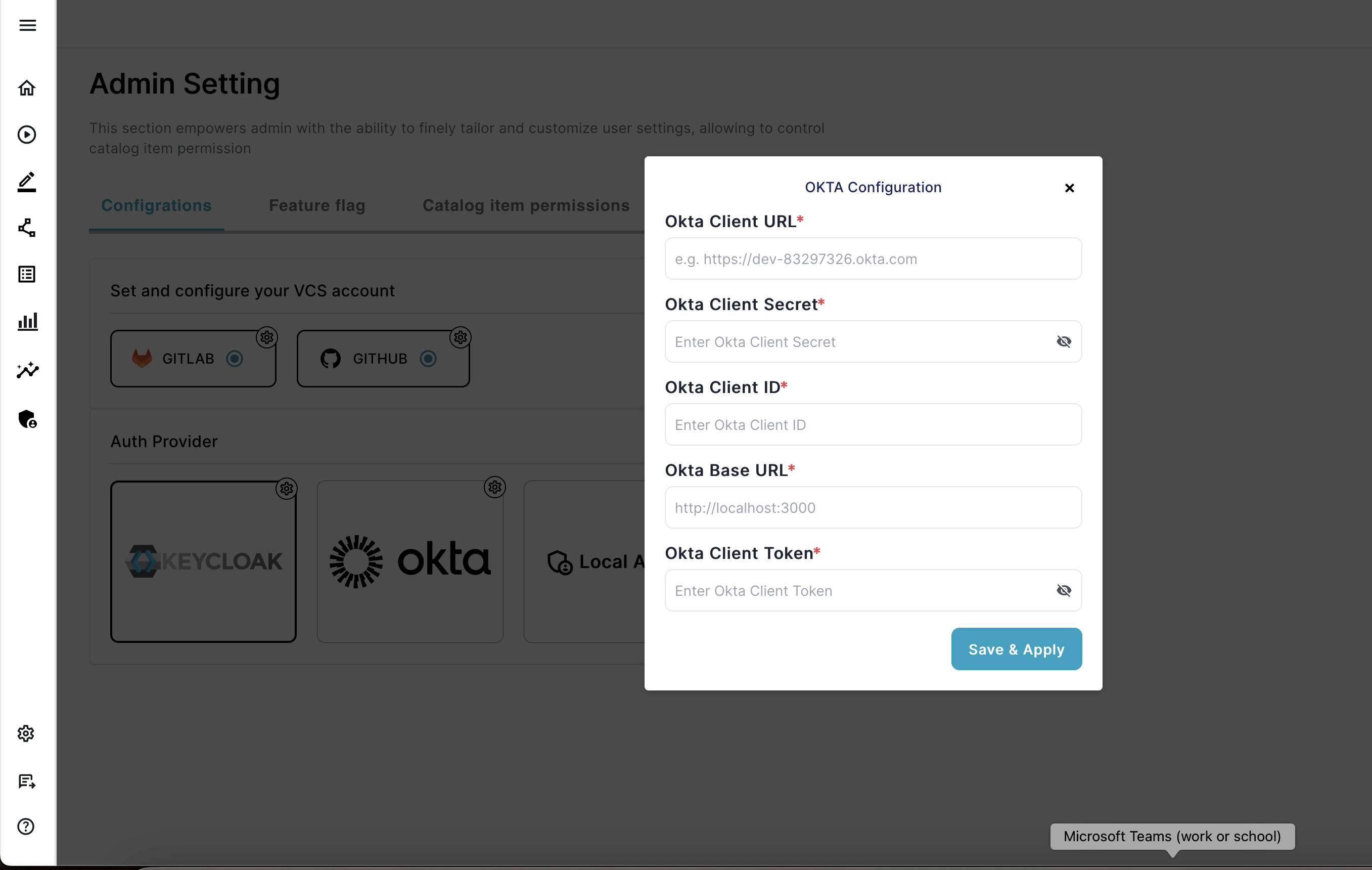Open GitHub card gear settings
The height and width of the screenshot is (870, 1372).
pyautogui.click(x=461, y=337)
